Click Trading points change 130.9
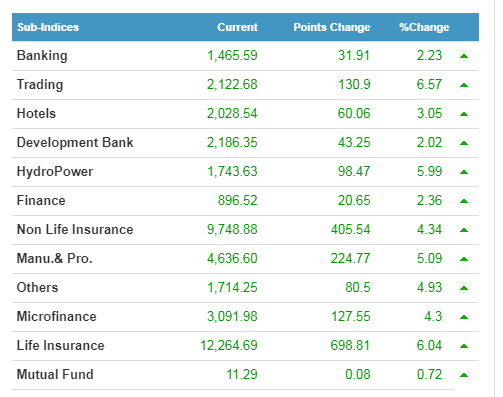 (354, 84)
